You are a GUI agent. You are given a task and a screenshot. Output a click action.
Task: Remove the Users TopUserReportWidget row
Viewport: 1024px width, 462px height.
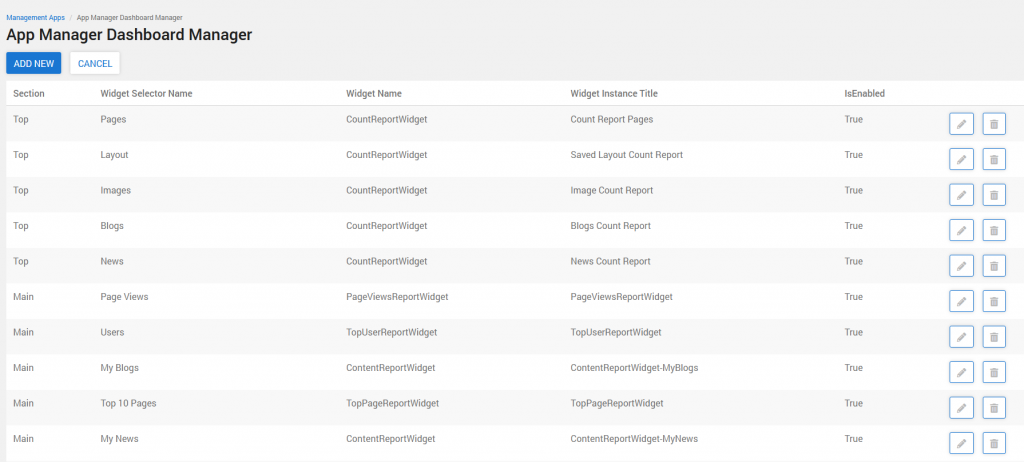994,337
